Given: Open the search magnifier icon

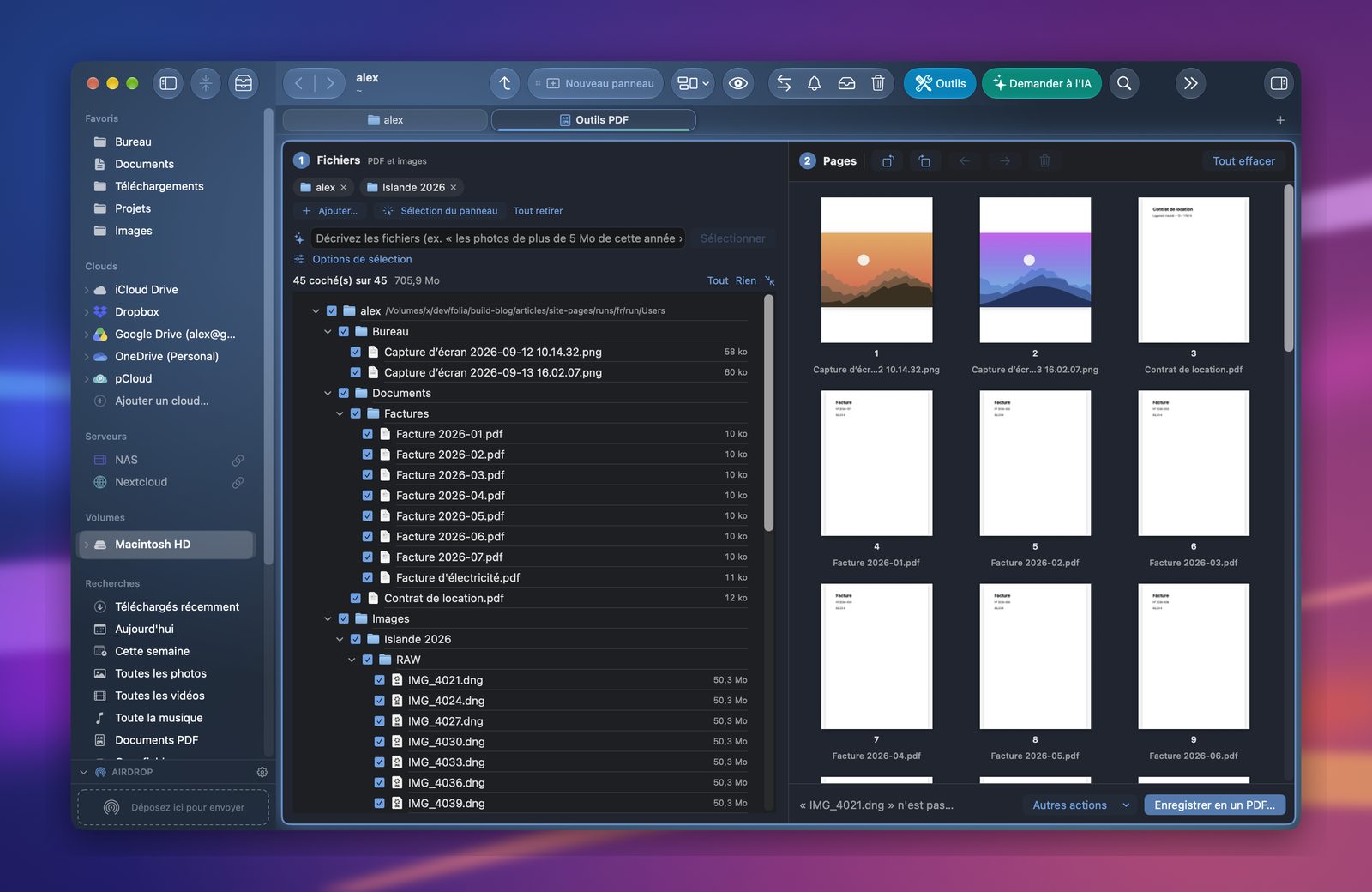Looking at the screenshot, I should (x=1124, y=83).
